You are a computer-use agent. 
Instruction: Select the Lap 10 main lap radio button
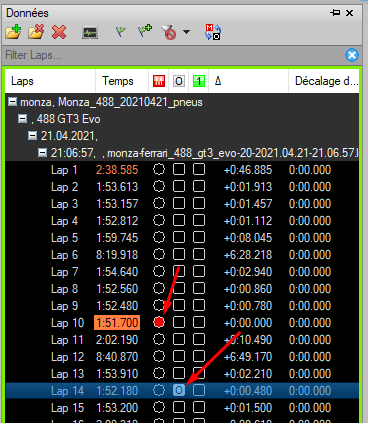[159, 322]
